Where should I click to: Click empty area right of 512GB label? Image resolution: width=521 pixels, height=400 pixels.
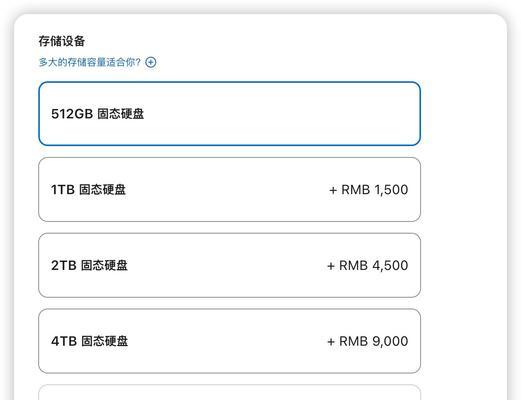tap(280, 114)
